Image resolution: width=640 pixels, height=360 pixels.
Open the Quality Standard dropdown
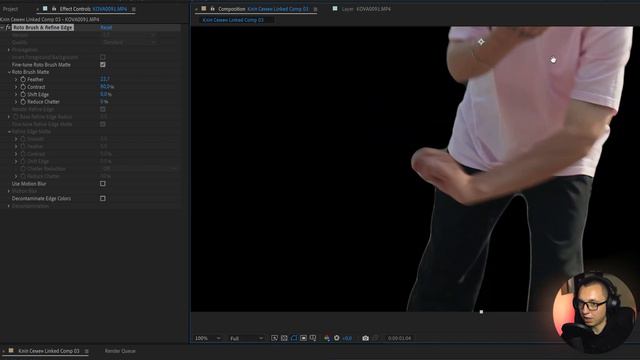pyautogui.click(x=129, y=42)
